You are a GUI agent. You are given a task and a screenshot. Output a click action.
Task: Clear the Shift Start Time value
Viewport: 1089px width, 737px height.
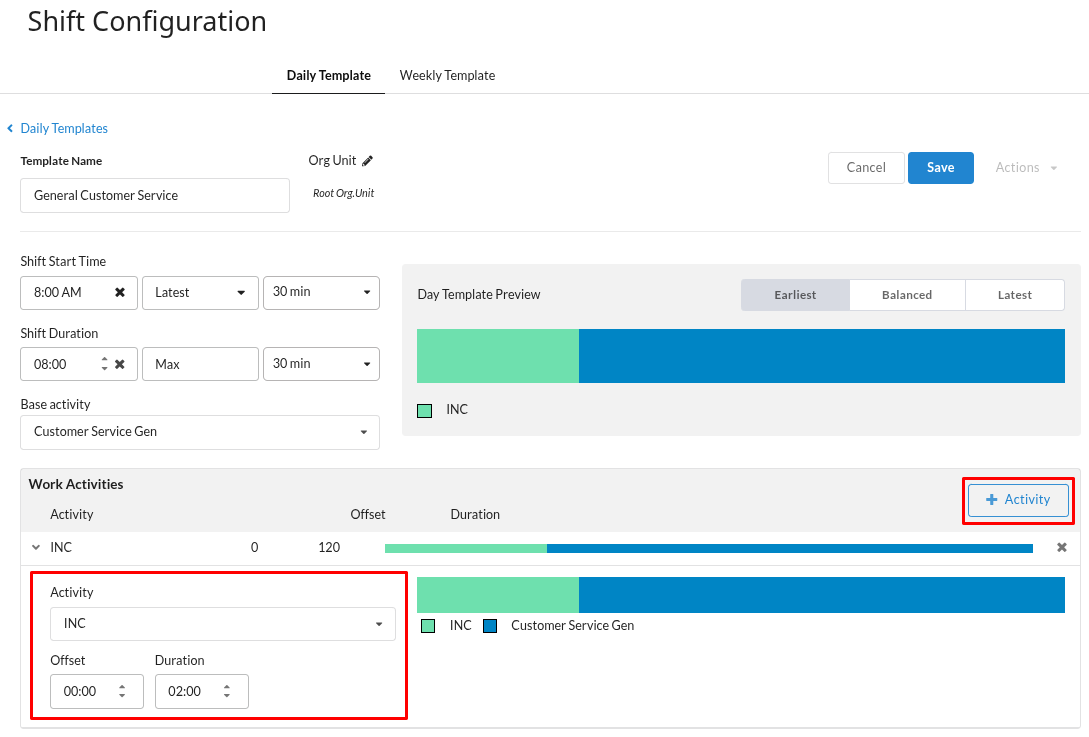tap(120, 293)
